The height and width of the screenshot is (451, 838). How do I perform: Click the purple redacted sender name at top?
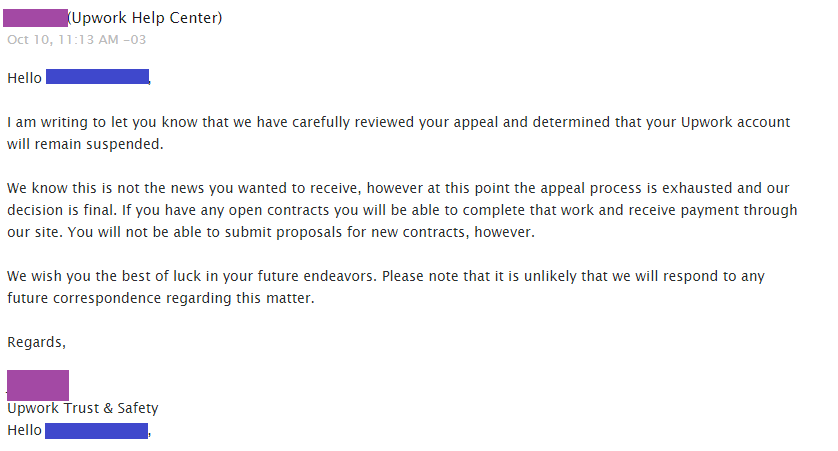[36, 18]
